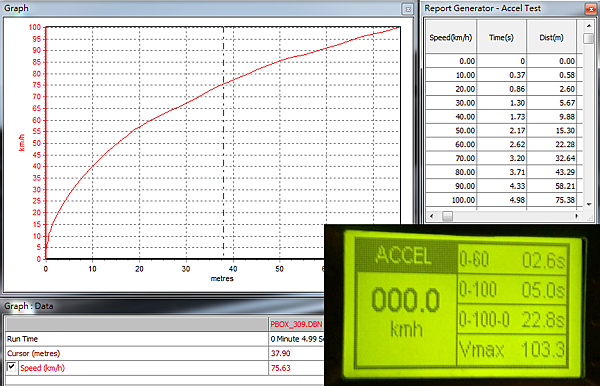Screen dimensions: 600x386
Task: Click the Speed(km/h) column header
Action: tap(451, 37)
